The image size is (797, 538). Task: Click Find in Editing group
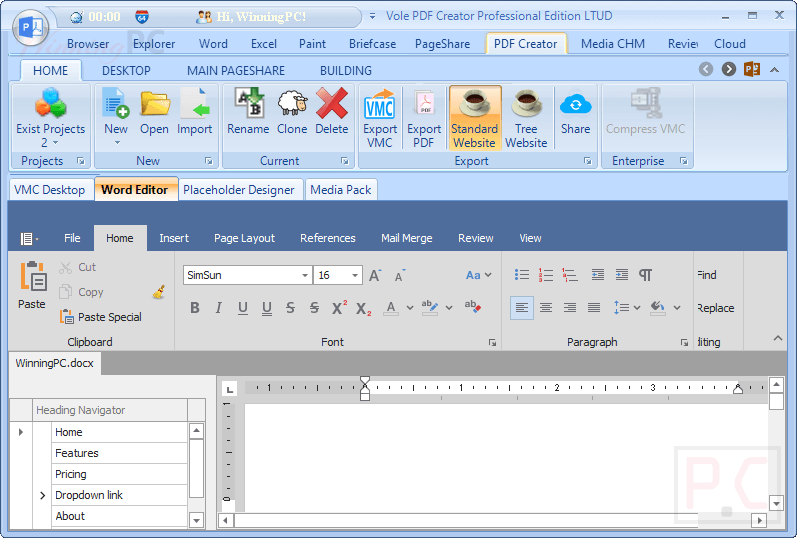pos(707,275)
